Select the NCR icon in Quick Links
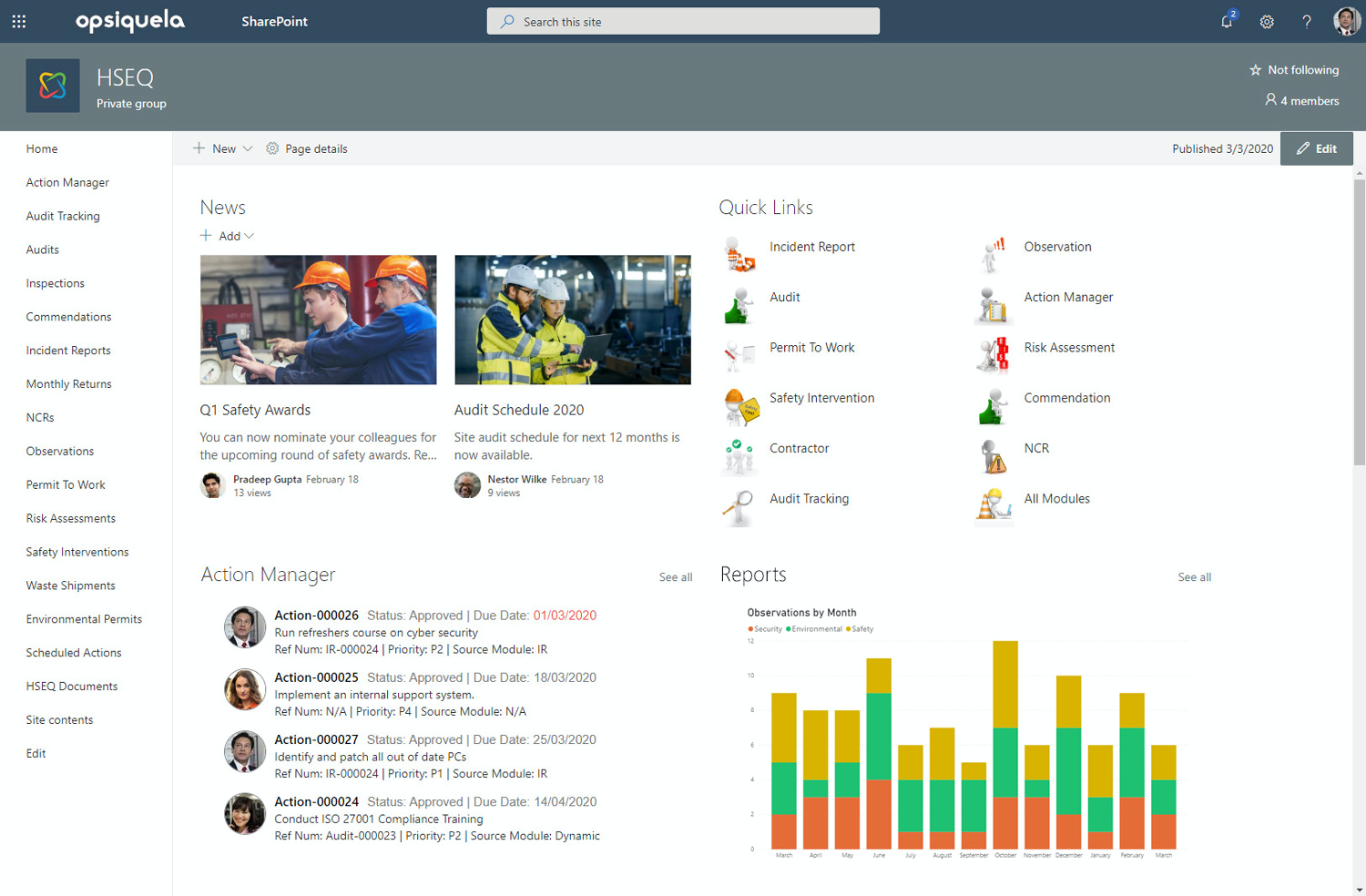Viewport: 1366px width, 896px height. 994,457
